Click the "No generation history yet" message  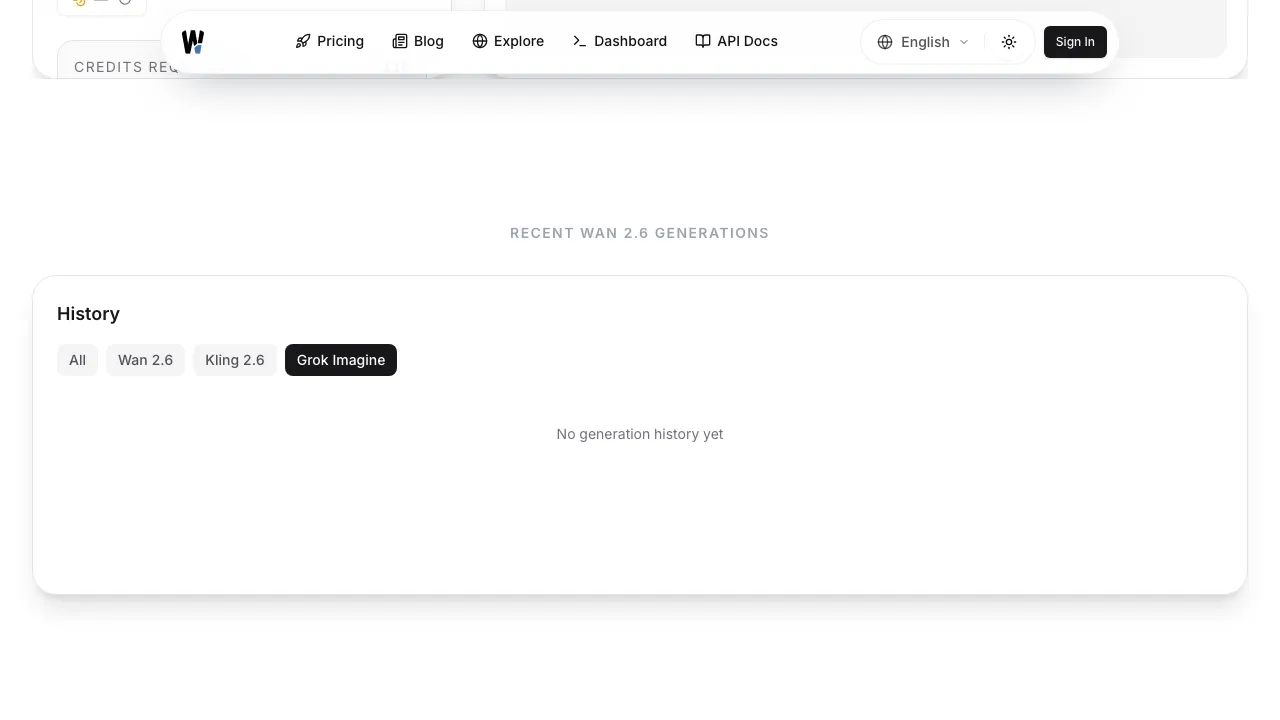tap(640, 434)
